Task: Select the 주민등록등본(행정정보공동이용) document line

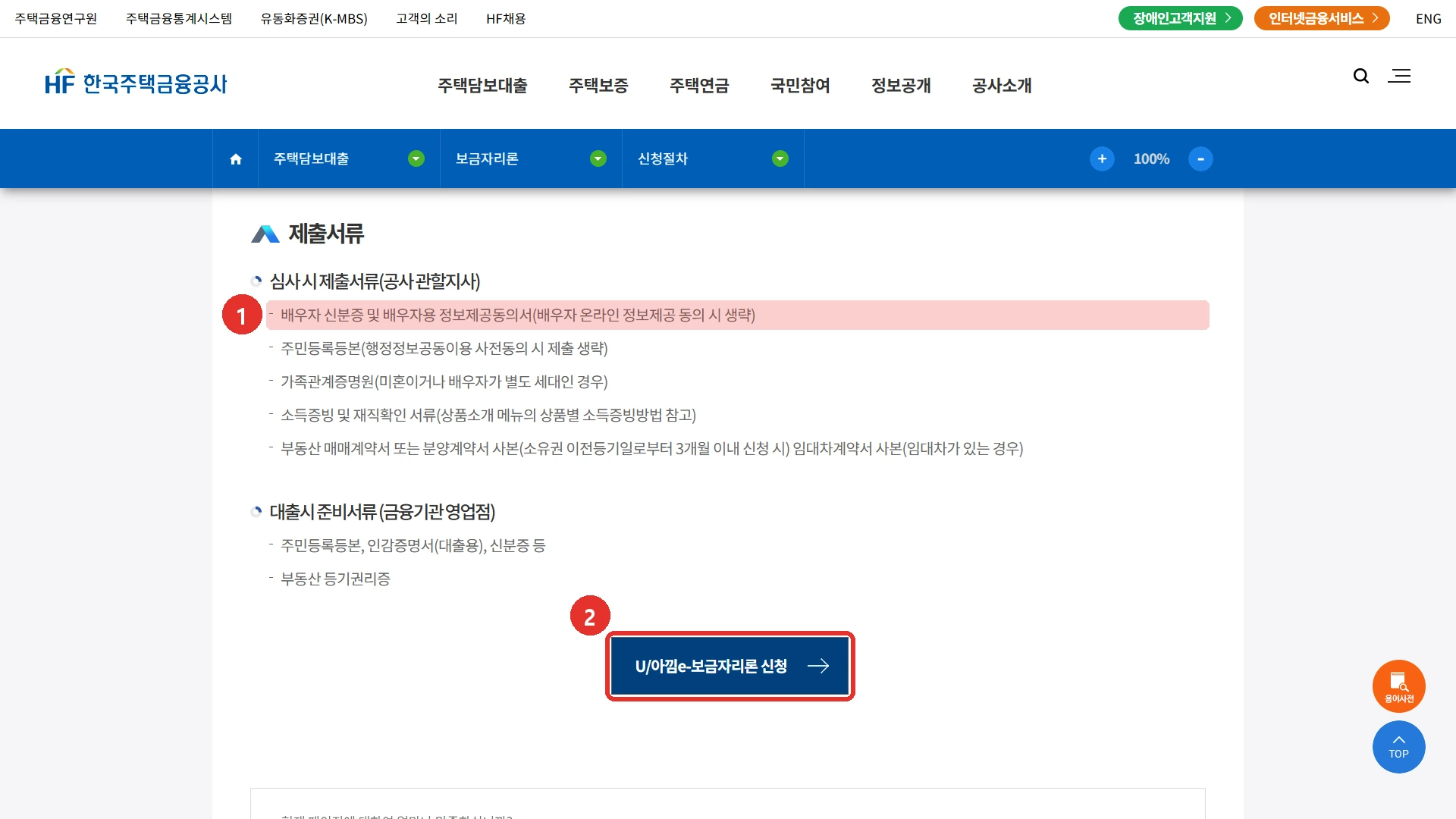Action: point(444,348)
